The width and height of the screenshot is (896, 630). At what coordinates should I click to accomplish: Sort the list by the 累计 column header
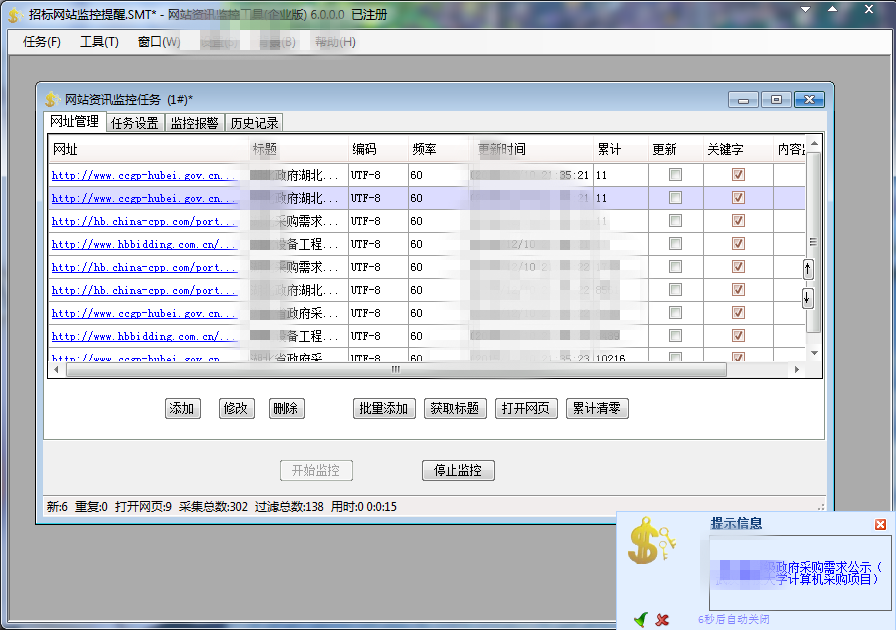[621, 149]
